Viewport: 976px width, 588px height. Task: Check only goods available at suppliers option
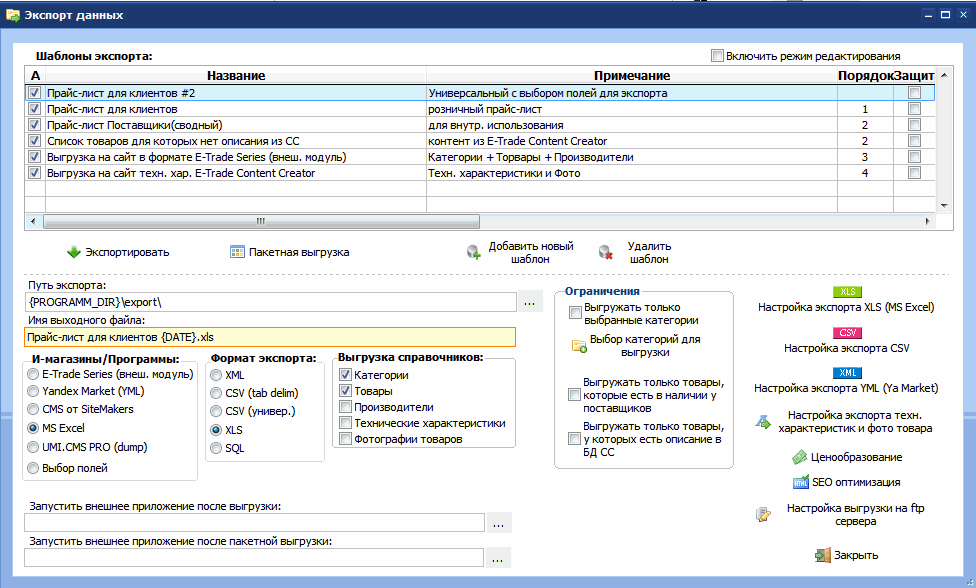[x=575, y=395]
